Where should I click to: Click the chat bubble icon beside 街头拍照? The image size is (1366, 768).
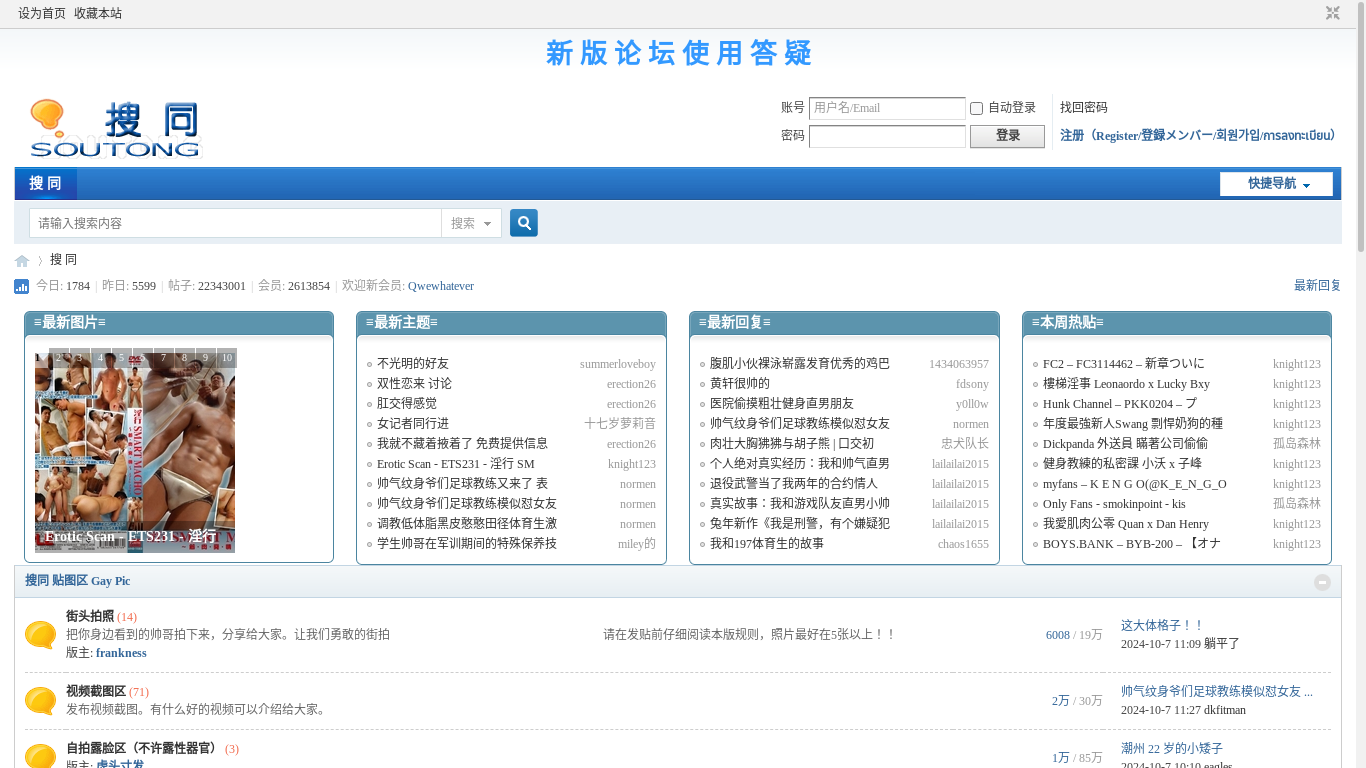[40, 635]
